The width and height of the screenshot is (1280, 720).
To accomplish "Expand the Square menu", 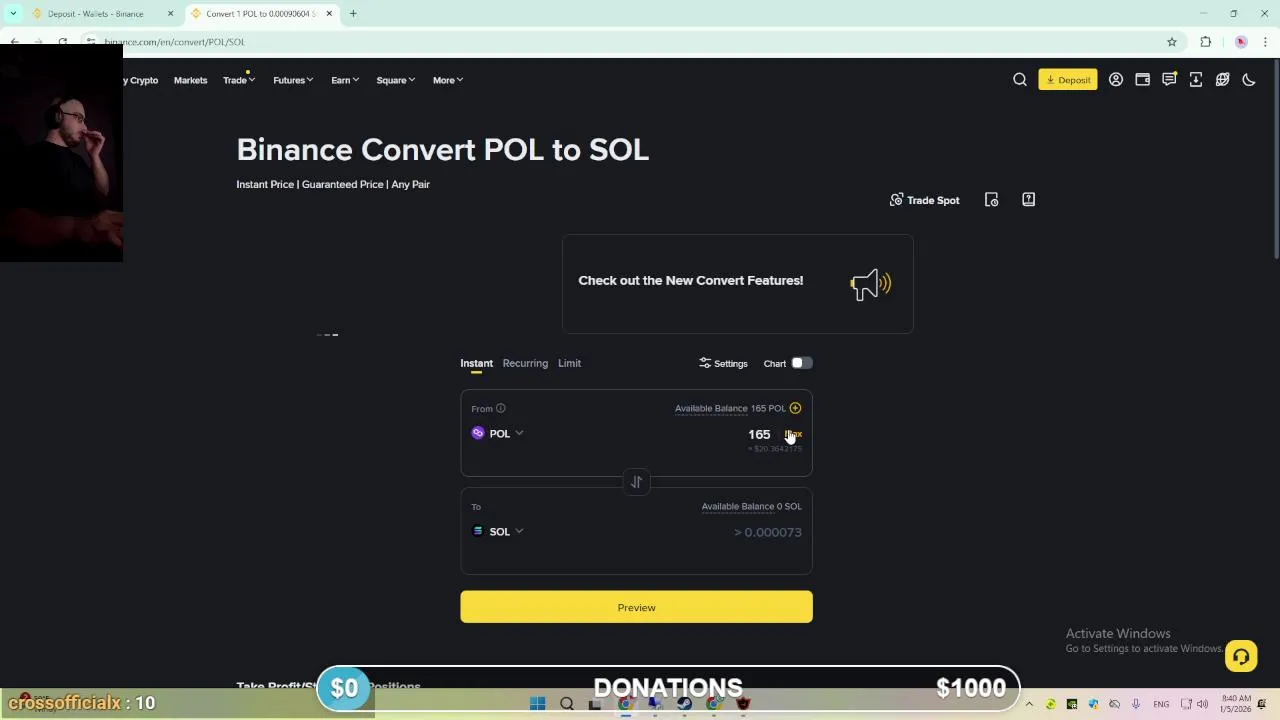I will (x=395, y=80).
